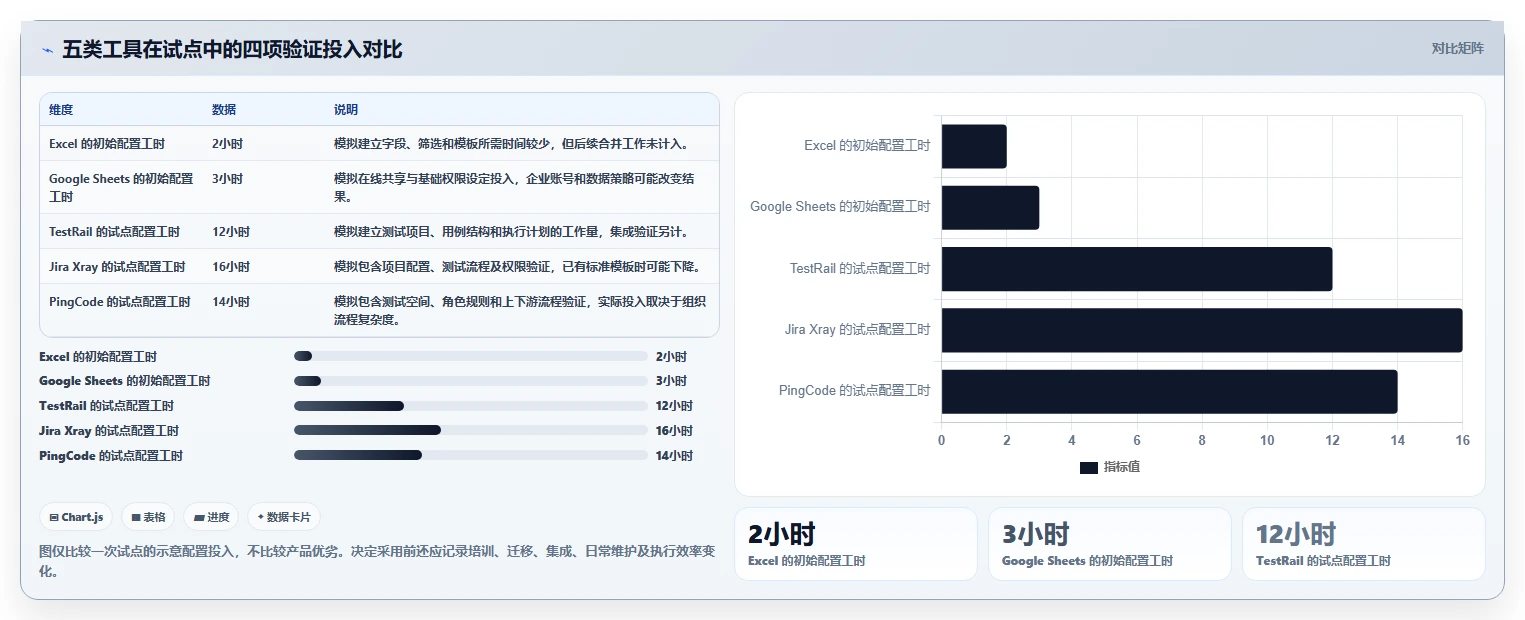The height and width of the screenshot is (620, 1525).
Task: Open the 2小时 Excel data card
Action: 856,544
